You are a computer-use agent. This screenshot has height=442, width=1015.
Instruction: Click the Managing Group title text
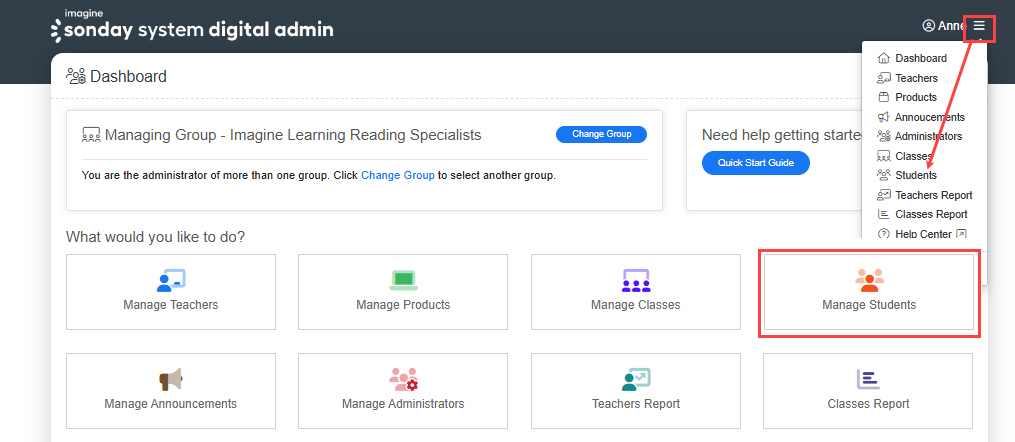click(x=293, y=135)
